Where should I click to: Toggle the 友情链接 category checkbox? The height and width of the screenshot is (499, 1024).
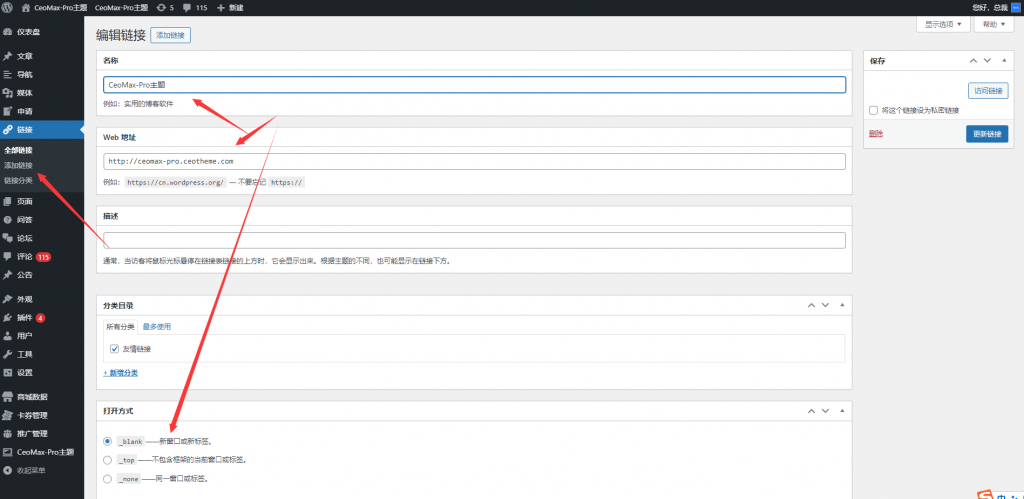point(114,349)
